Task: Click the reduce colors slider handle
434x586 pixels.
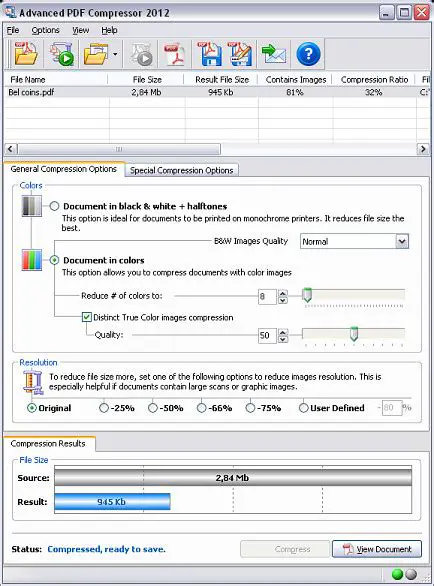Action: pos(307,295)
